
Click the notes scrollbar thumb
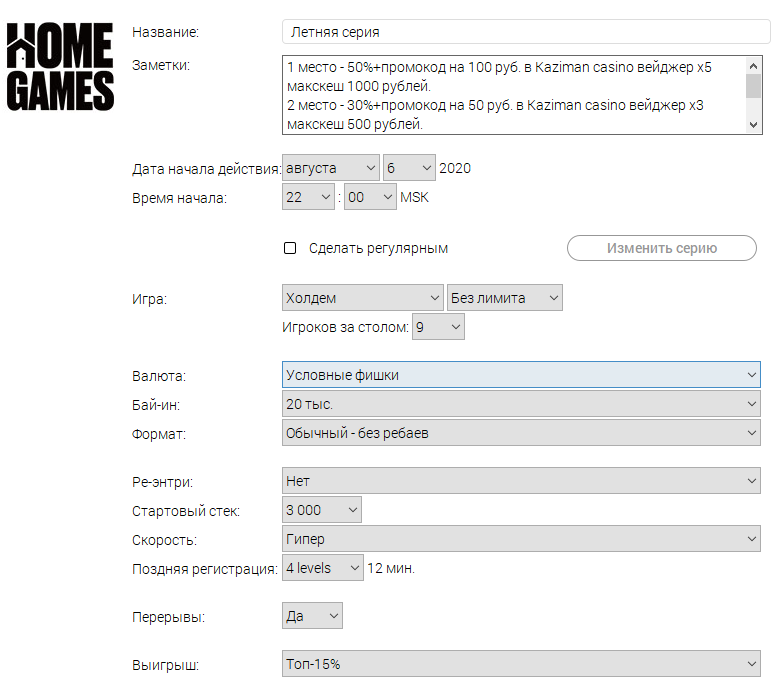753,86
